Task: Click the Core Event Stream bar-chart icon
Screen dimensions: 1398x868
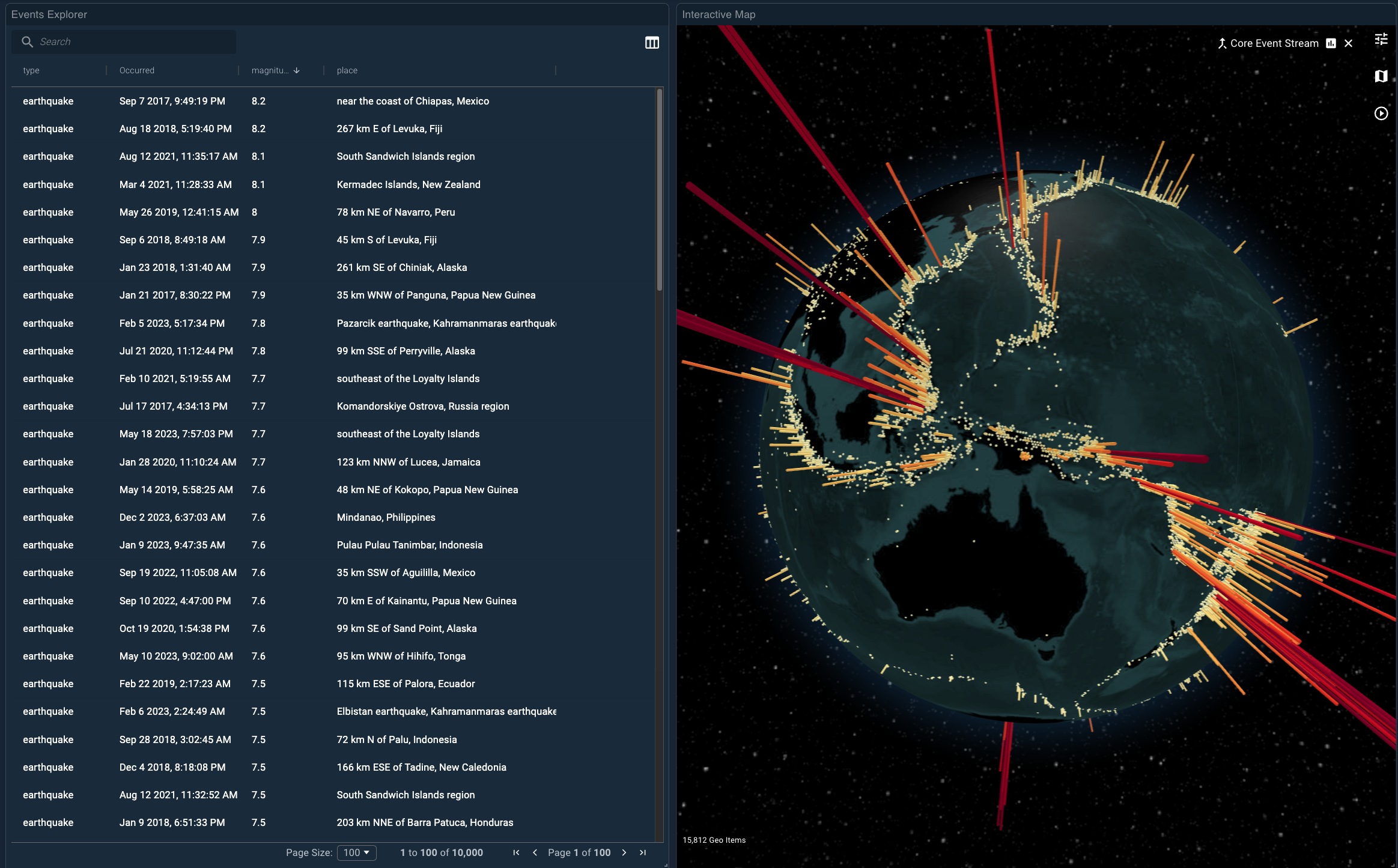Action: pos(1331,43)
